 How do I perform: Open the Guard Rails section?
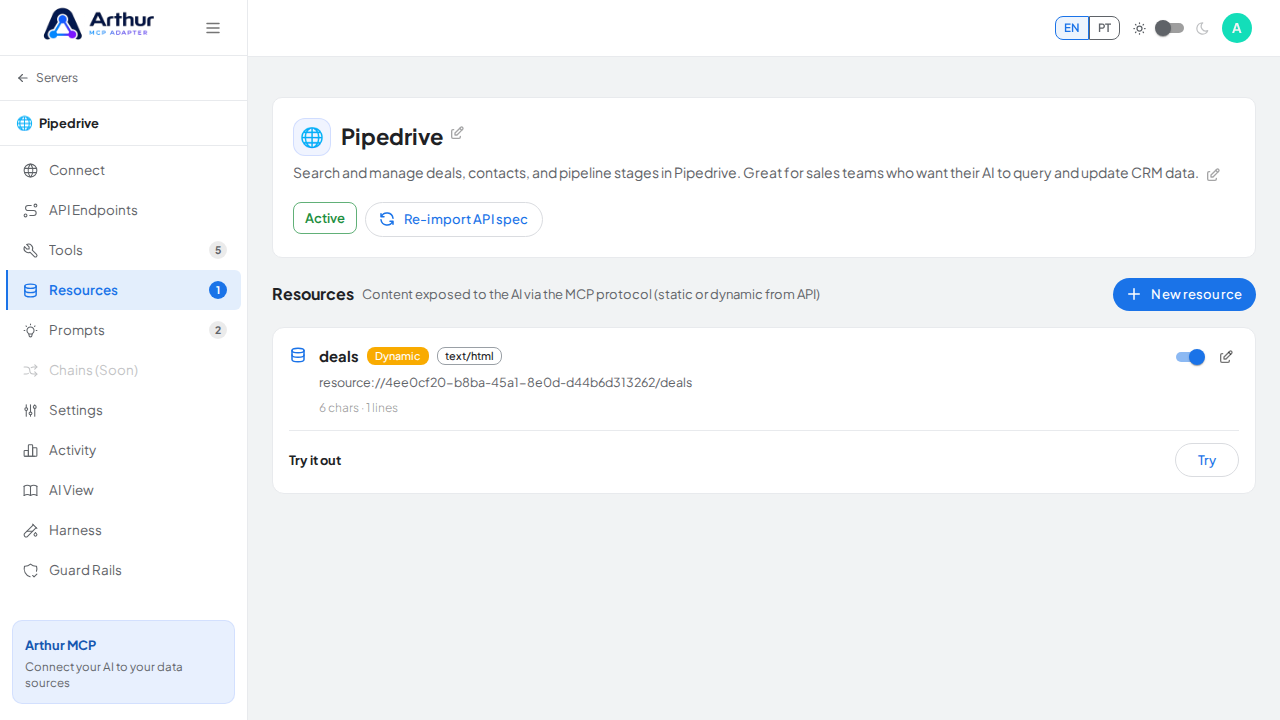[x=124, y=570]
